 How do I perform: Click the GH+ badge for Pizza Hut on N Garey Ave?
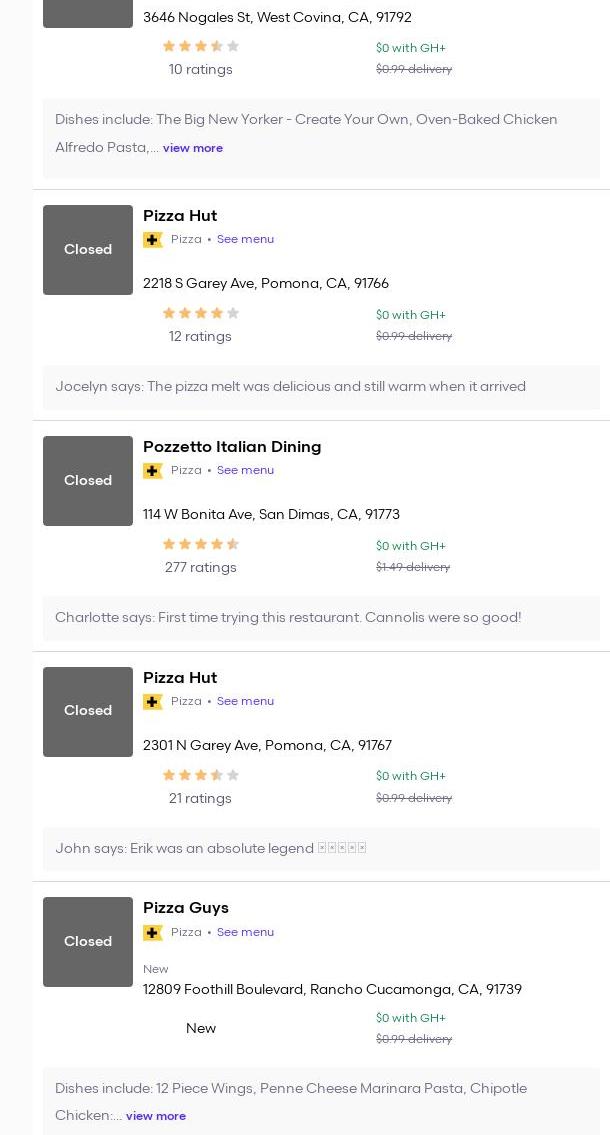click(x=153, y=702)
